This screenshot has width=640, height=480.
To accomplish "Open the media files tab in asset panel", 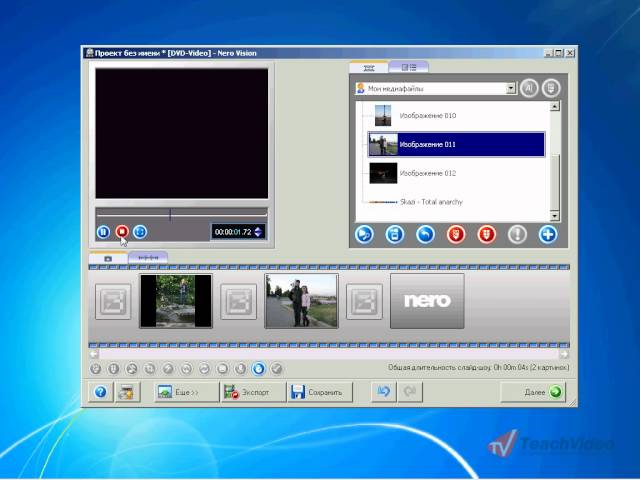I will 369,67.
